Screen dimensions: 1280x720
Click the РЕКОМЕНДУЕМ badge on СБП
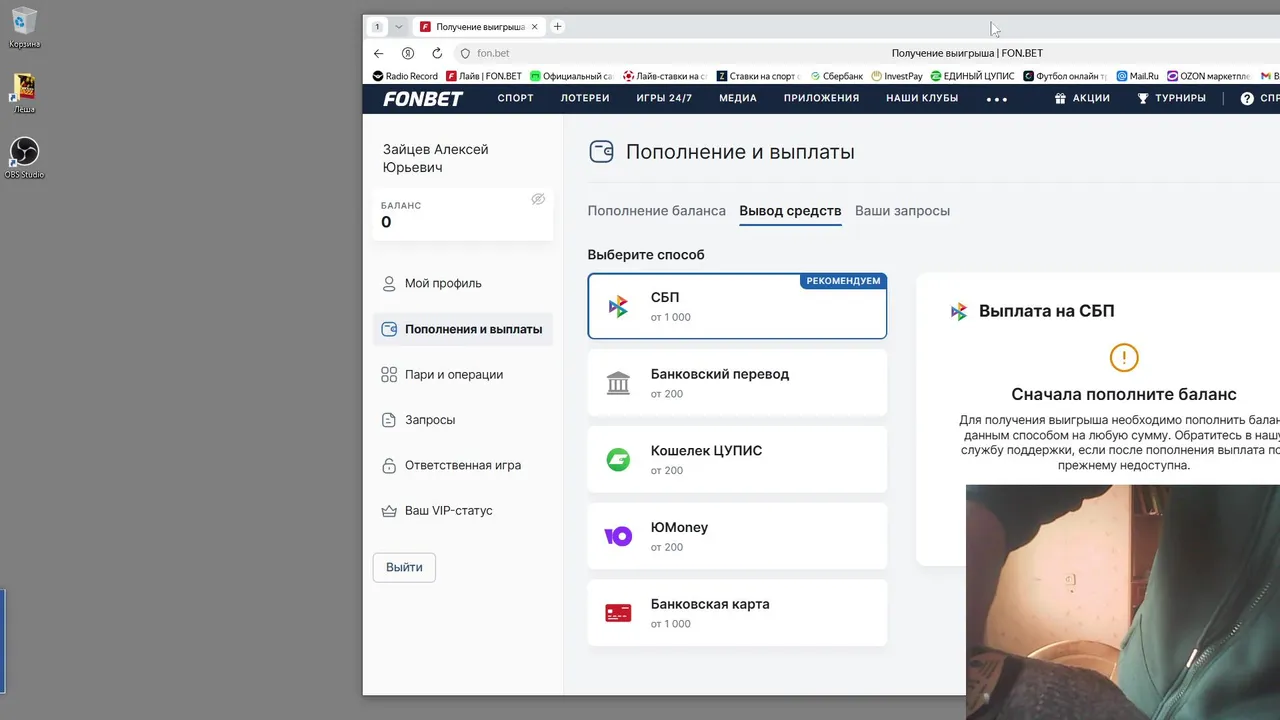(x=843, y=281)
